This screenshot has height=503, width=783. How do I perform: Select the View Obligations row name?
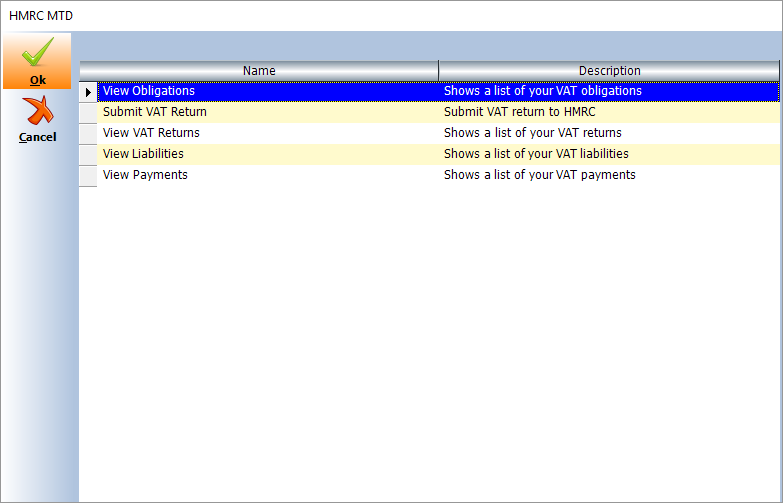[149, 91]
